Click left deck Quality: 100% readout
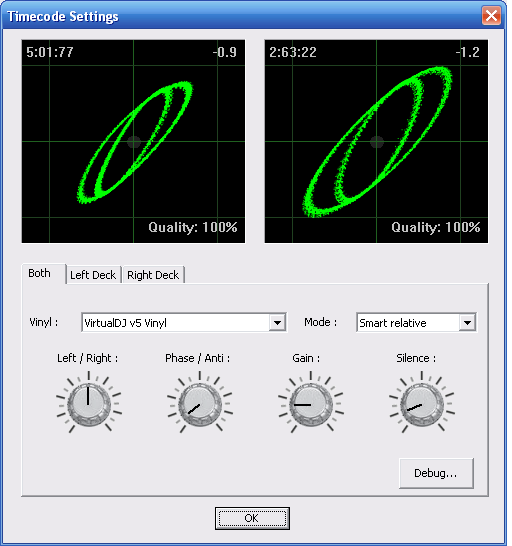 point(193,227)
